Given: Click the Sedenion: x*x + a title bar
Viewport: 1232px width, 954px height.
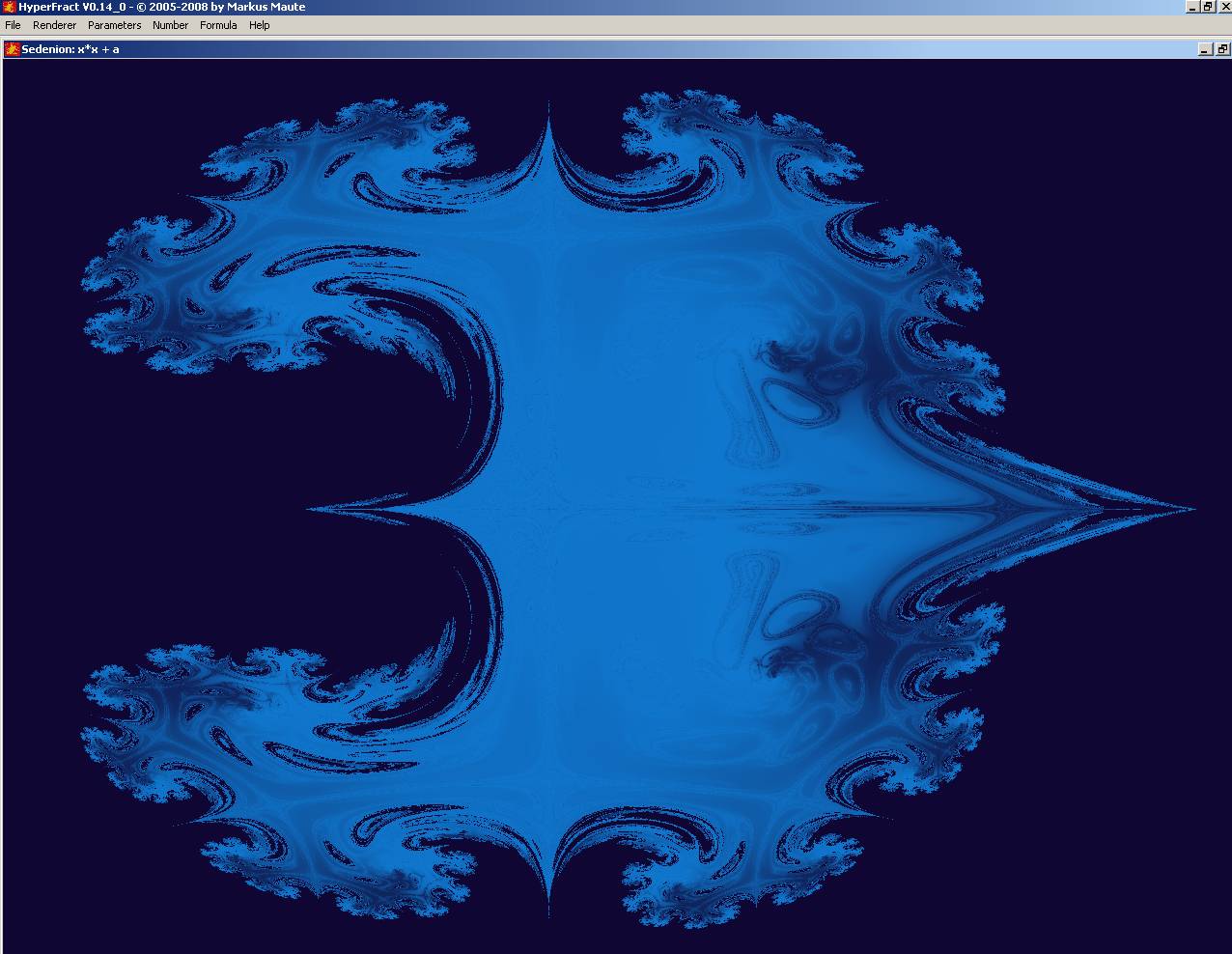Looking at the screenshot, I should pos(579,49).
